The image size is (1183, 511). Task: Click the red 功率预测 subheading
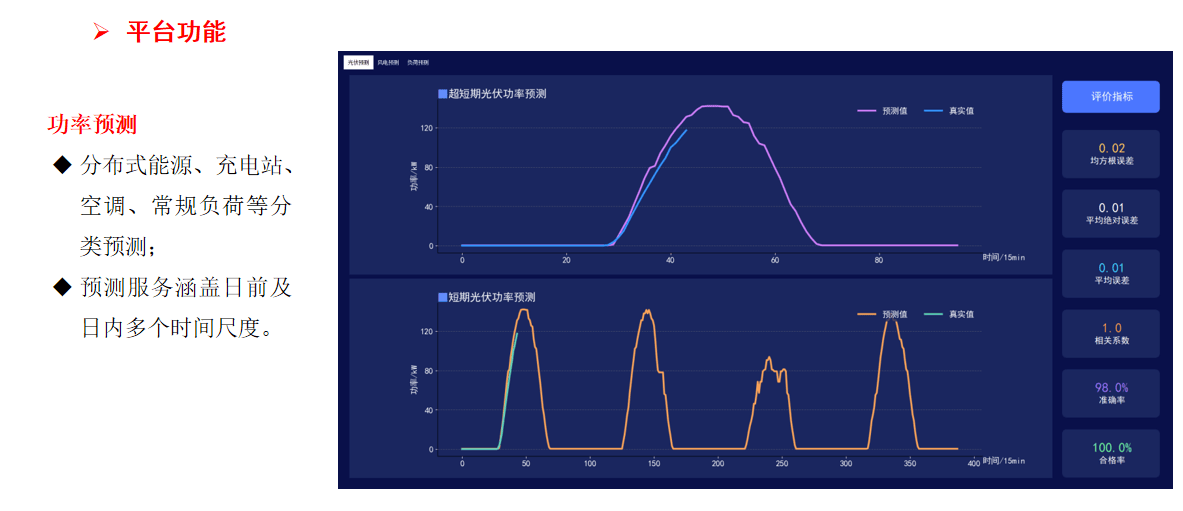(x=91, y=125)
